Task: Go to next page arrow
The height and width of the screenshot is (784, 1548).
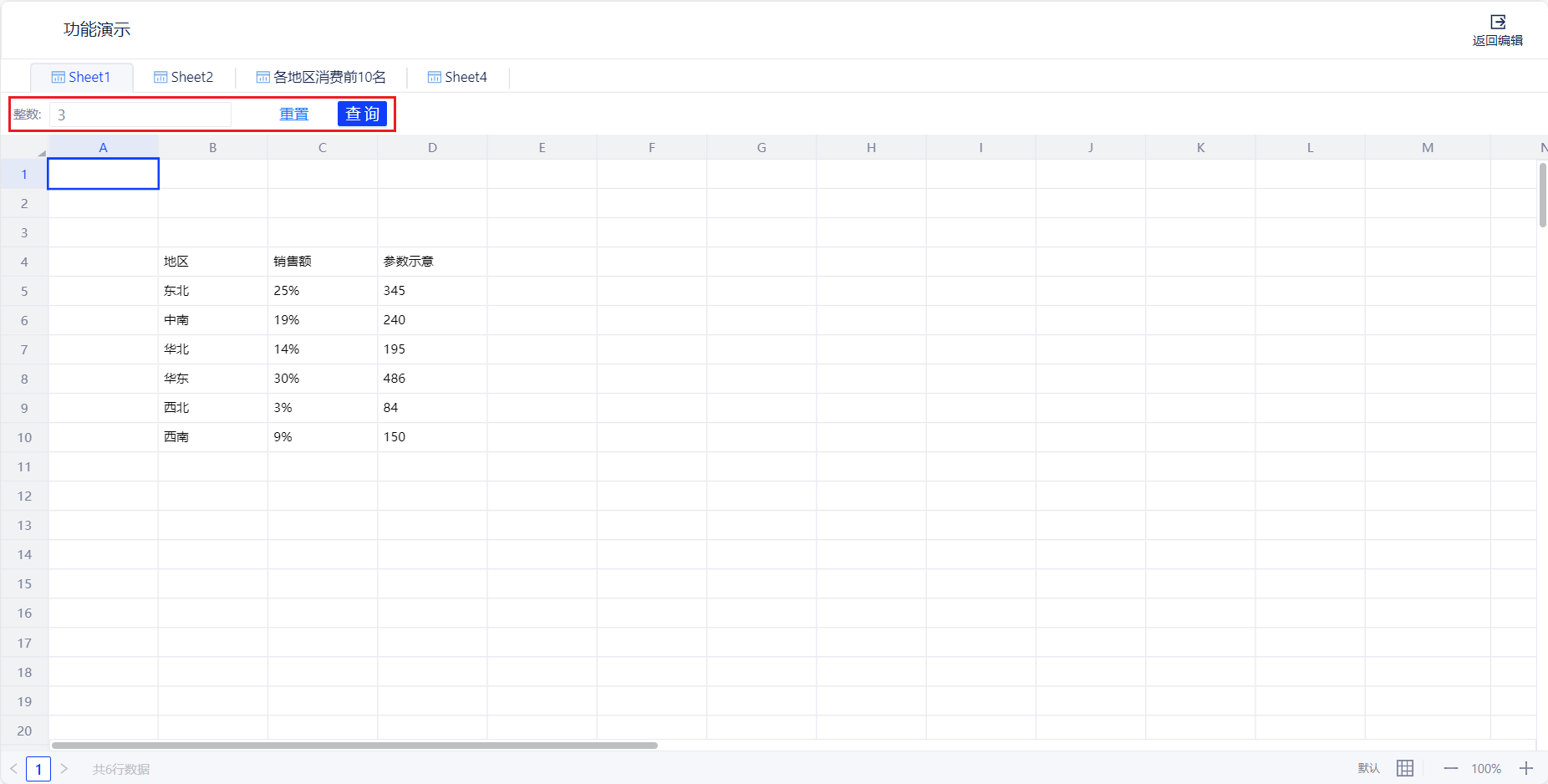Action: pos(64,768)
